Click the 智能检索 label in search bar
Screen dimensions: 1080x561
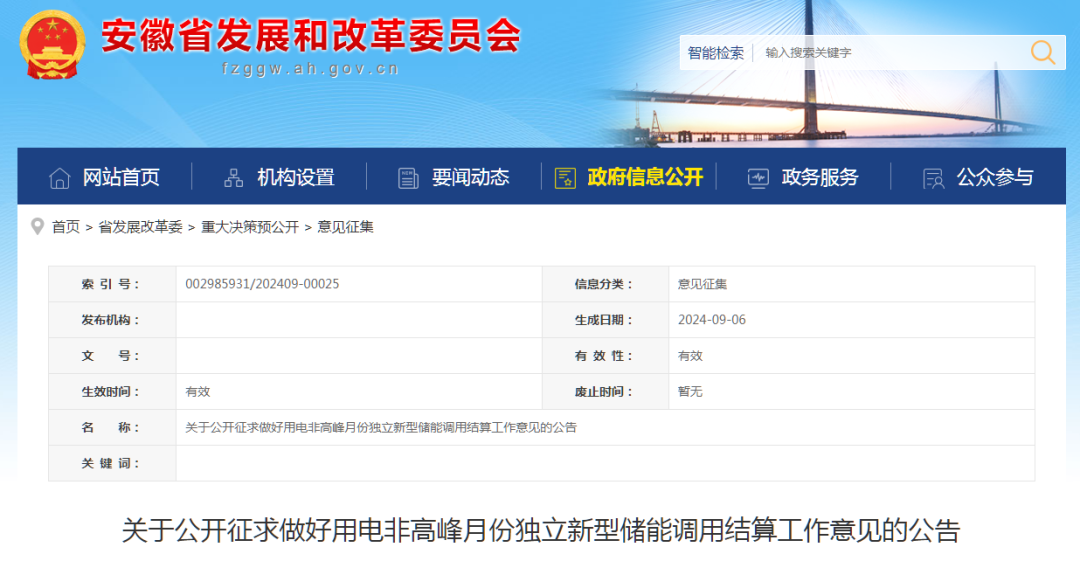click(x=716, y=53)
